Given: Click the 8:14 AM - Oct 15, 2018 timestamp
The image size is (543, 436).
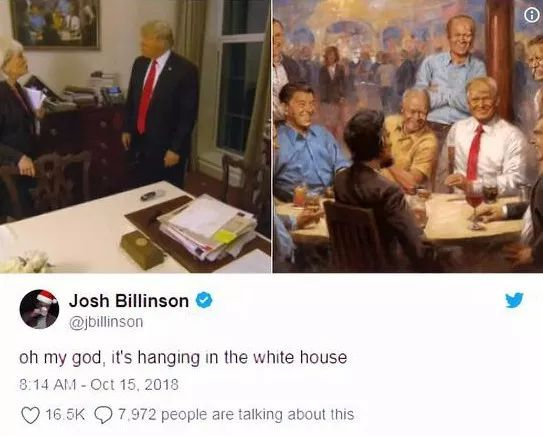Looking at the screenshot, I should tap(99, 385).
